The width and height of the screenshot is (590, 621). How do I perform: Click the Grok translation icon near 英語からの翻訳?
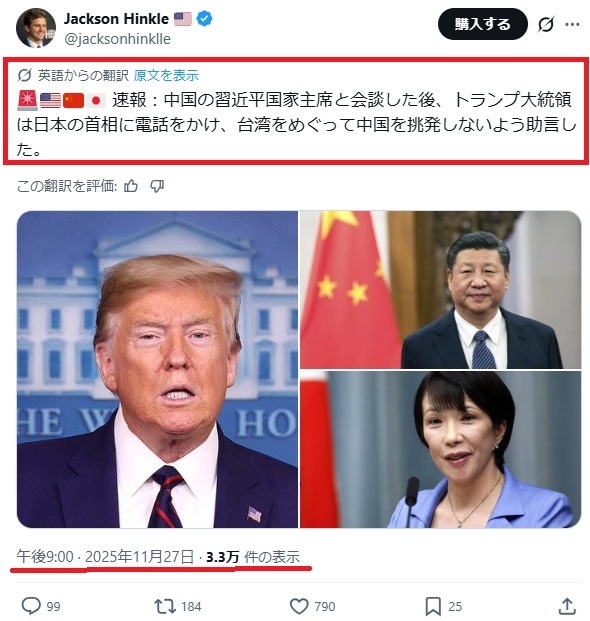tap(25, 74)
